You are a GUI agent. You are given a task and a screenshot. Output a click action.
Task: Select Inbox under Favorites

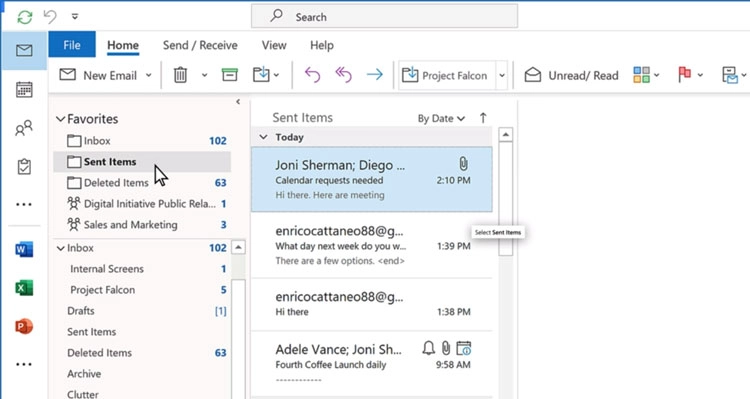pyautogui.click(x=142, y=141)
